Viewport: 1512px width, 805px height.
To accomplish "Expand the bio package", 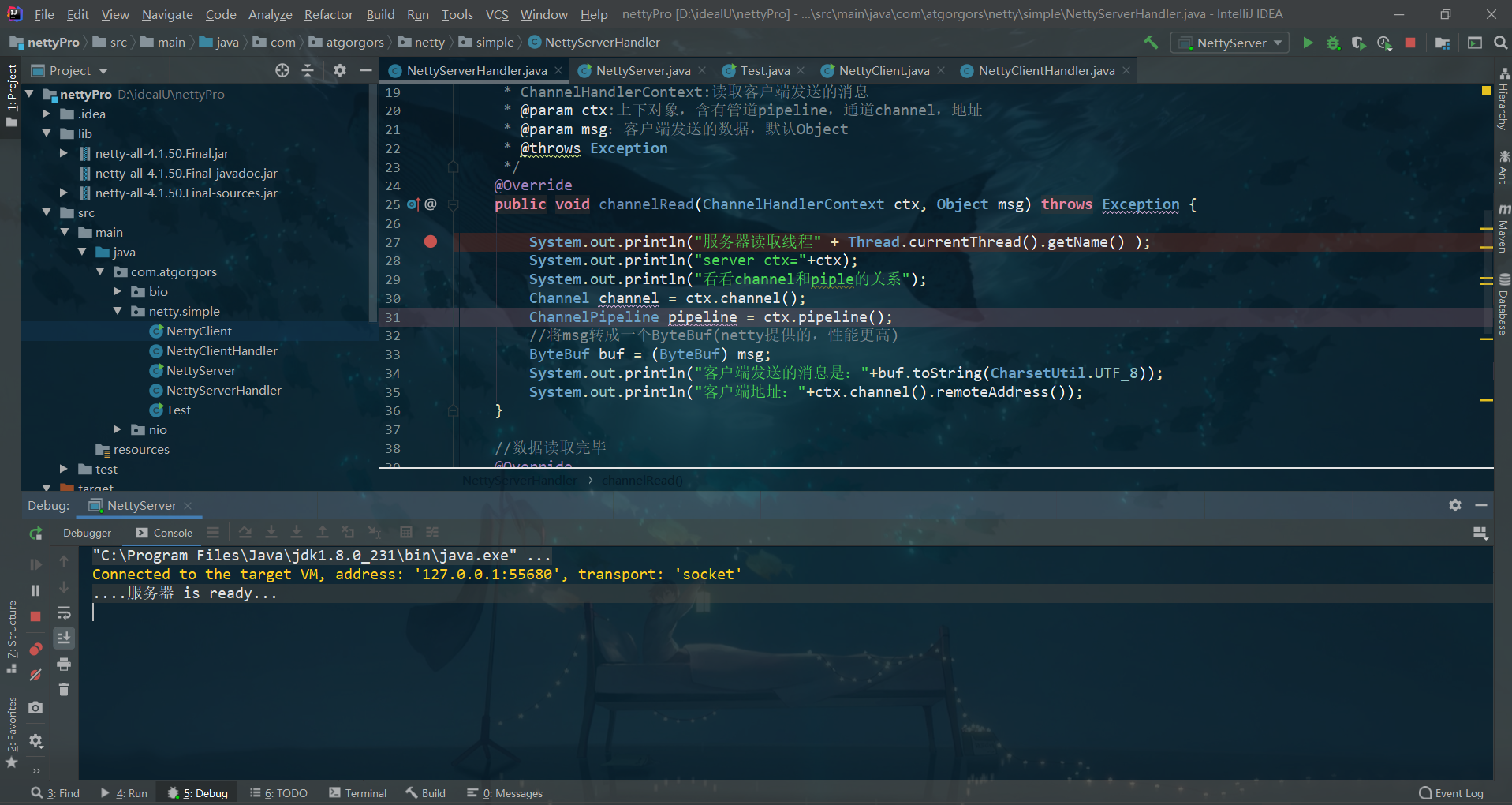I will (x=118, y=291).
